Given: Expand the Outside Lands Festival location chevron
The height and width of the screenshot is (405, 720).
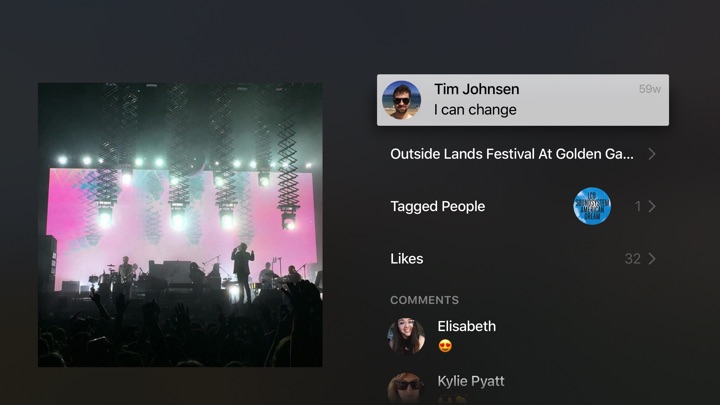Looking at the screenshot, I should click(652, 154).
